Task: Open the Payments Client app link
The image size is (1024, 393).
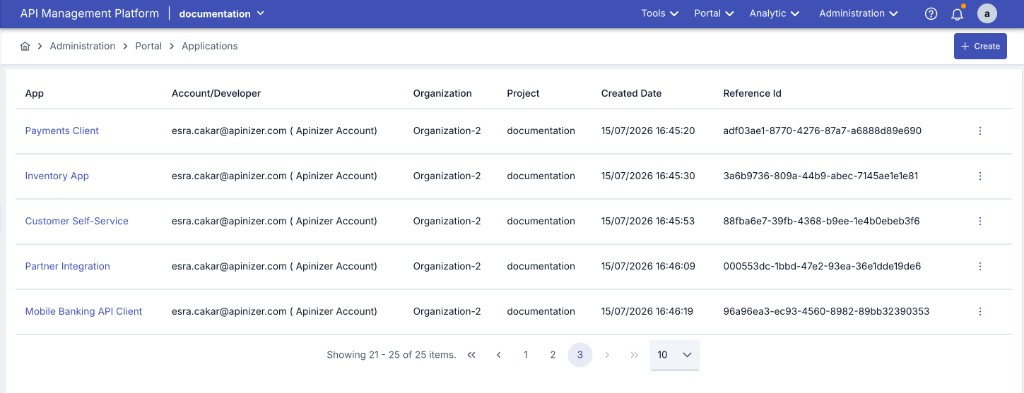Action: point(62,131)
